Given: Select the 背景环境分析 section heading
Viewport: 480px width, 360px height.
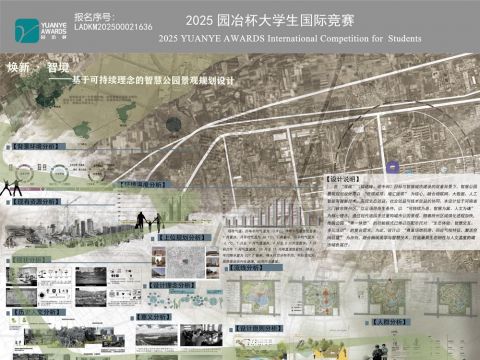Looking at the screenshot, I should [x=35, y=146].
